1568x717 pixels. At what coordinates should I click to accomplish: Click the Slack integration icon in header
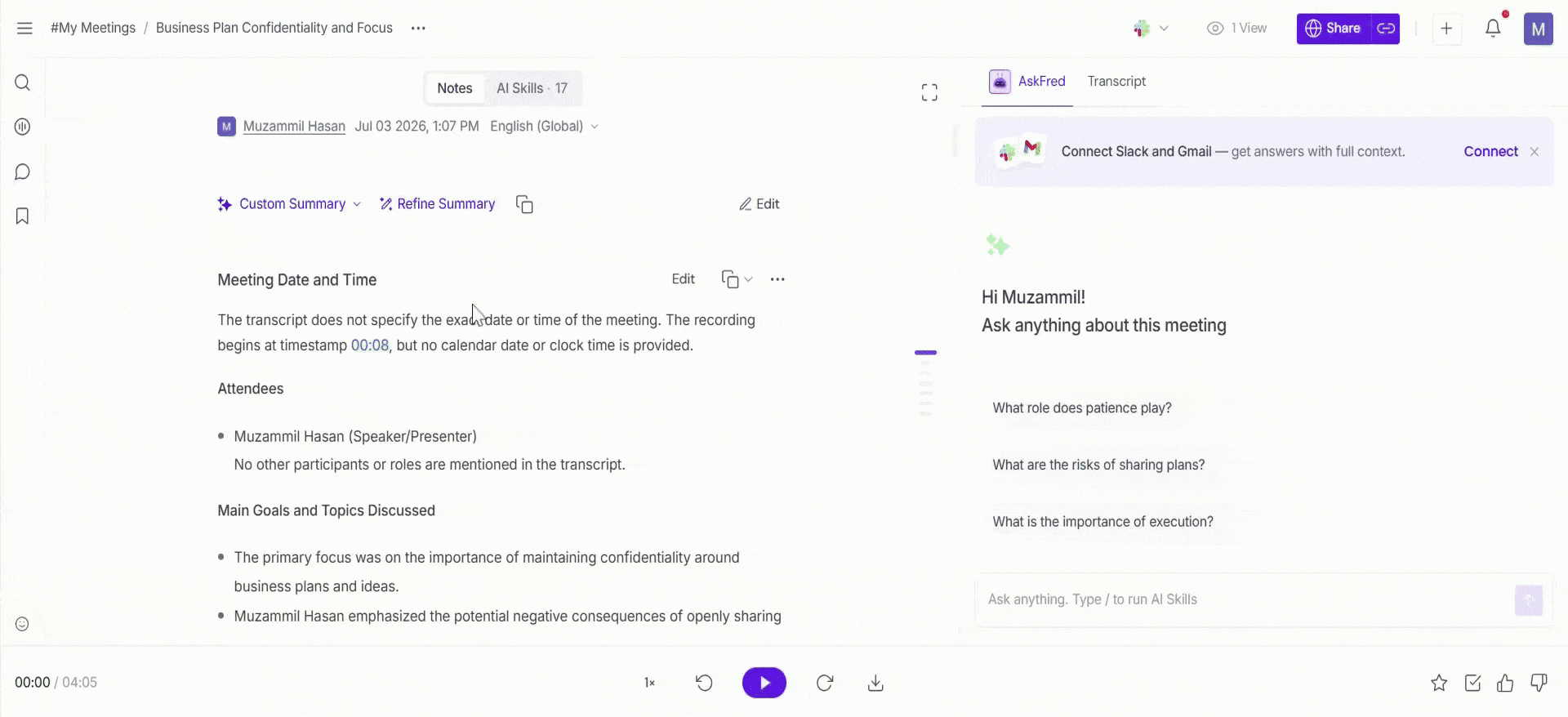(x=1142, y=29)
